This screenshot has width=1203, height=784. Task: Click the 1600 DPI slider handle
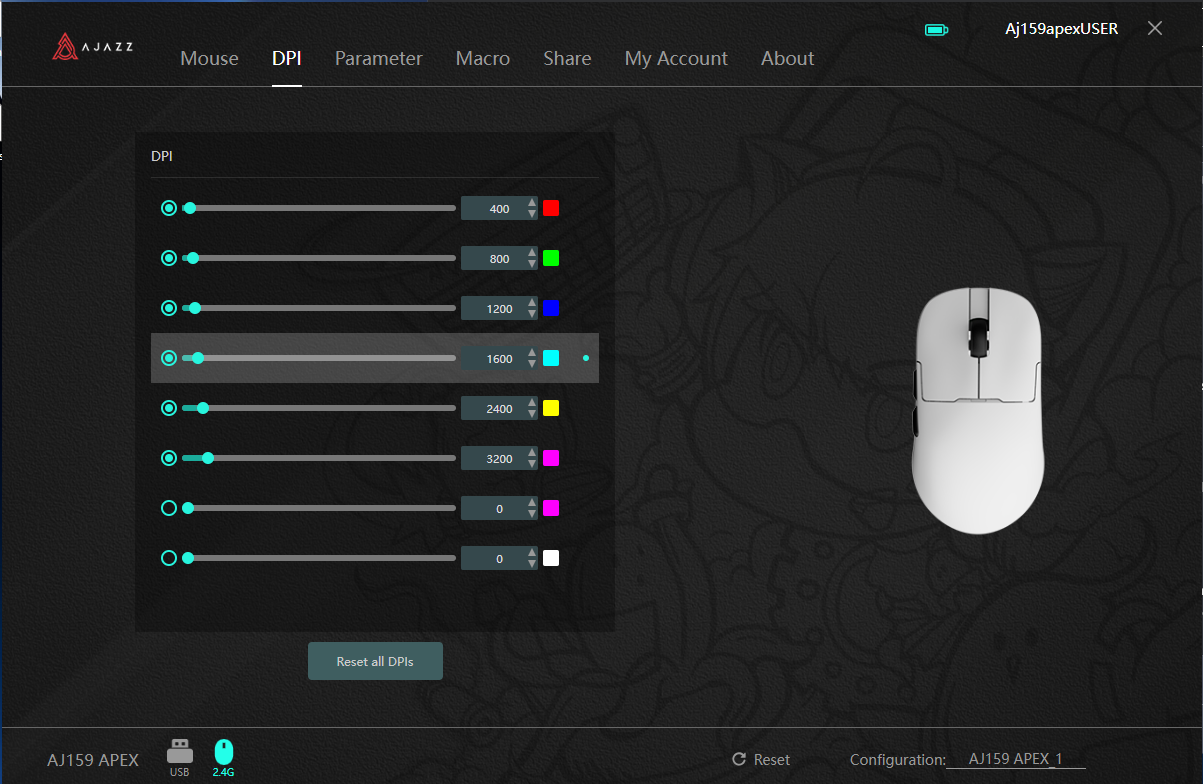point(198,358)
